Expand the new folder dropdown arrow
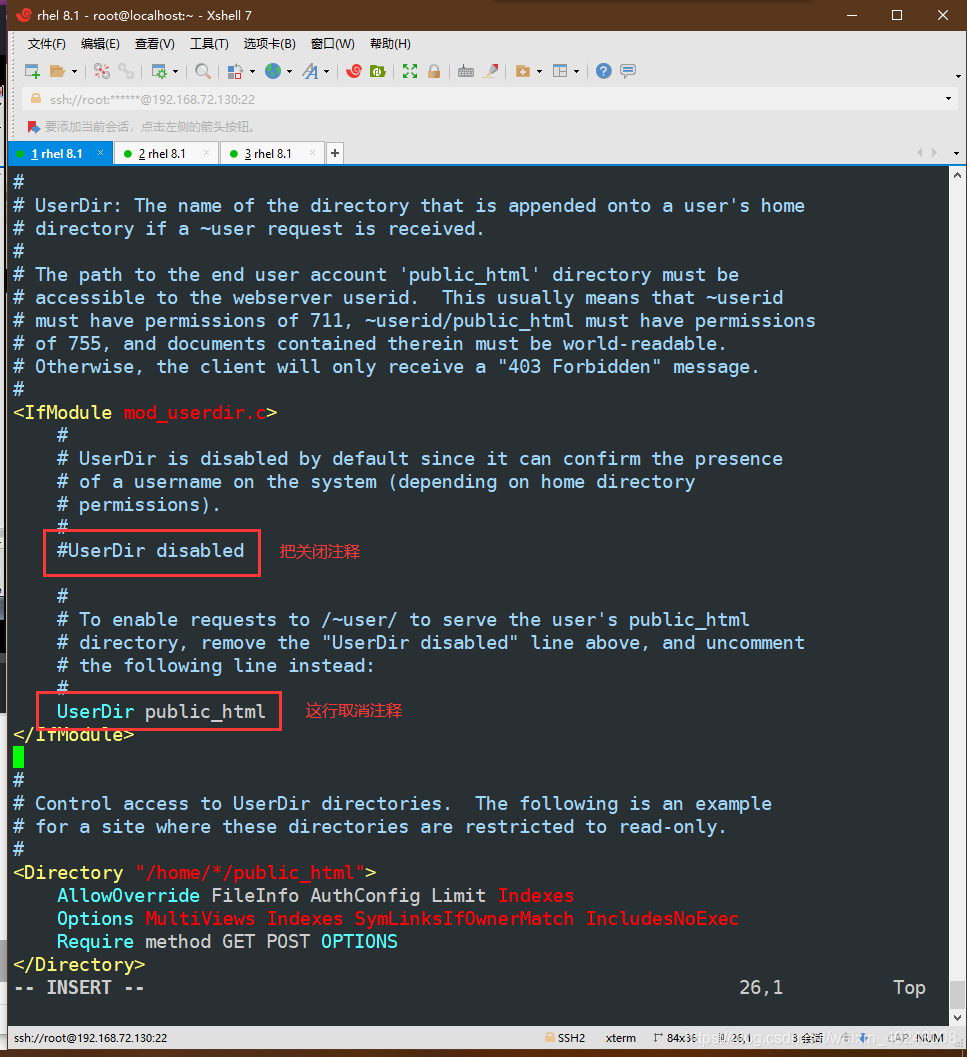Screen dimensions: 967x1057 click(539, 71)
